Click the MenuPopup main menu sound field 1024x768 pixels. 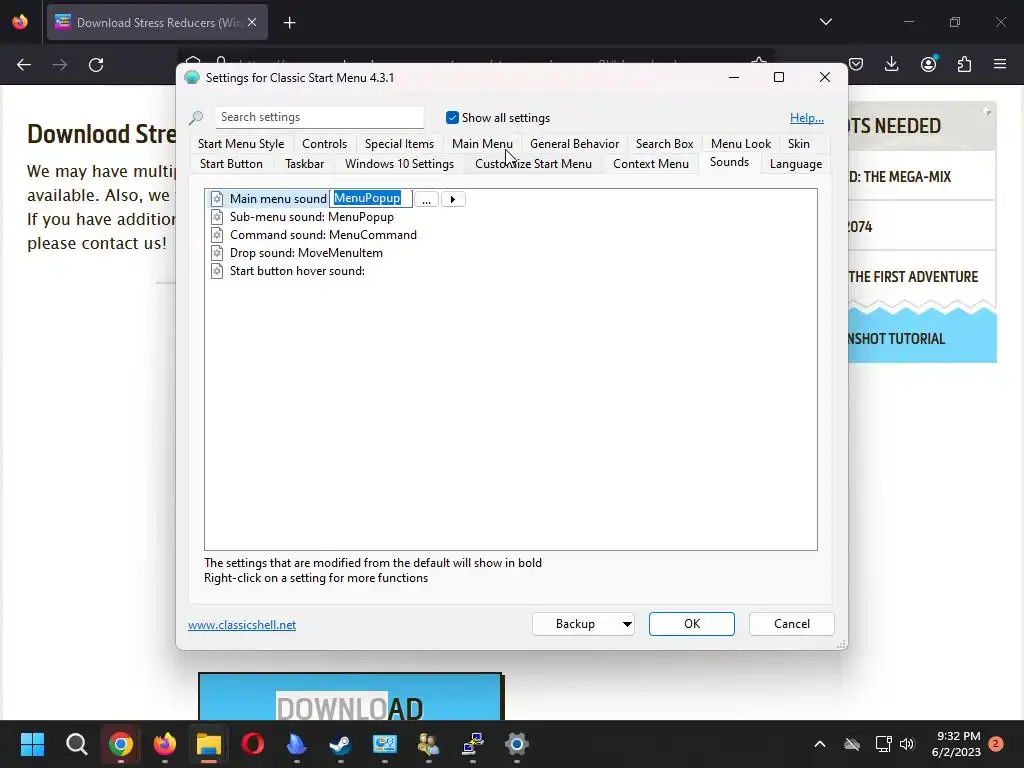[x=371, y=199]
